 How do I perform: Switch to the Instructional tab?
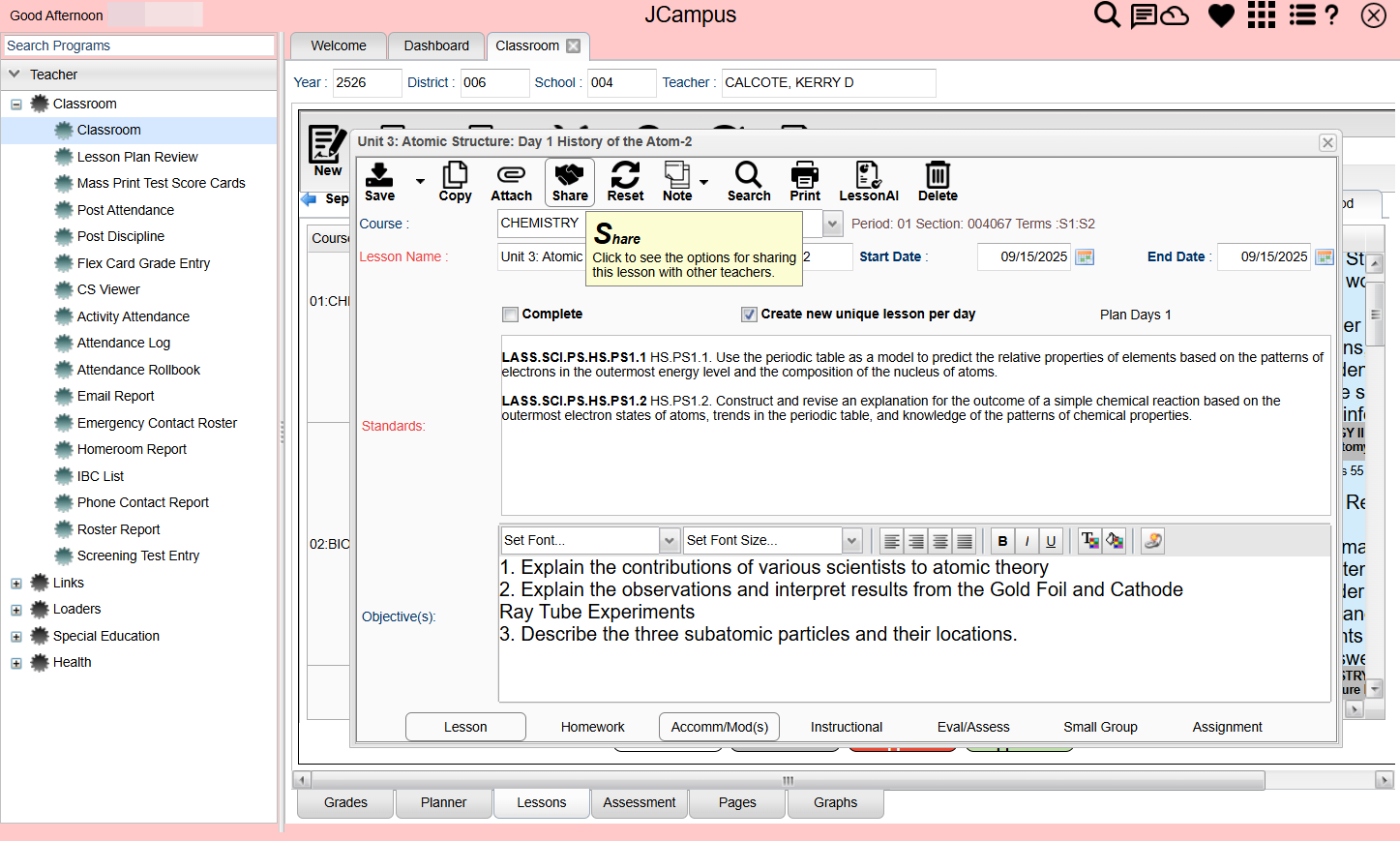tap(847, 727)
